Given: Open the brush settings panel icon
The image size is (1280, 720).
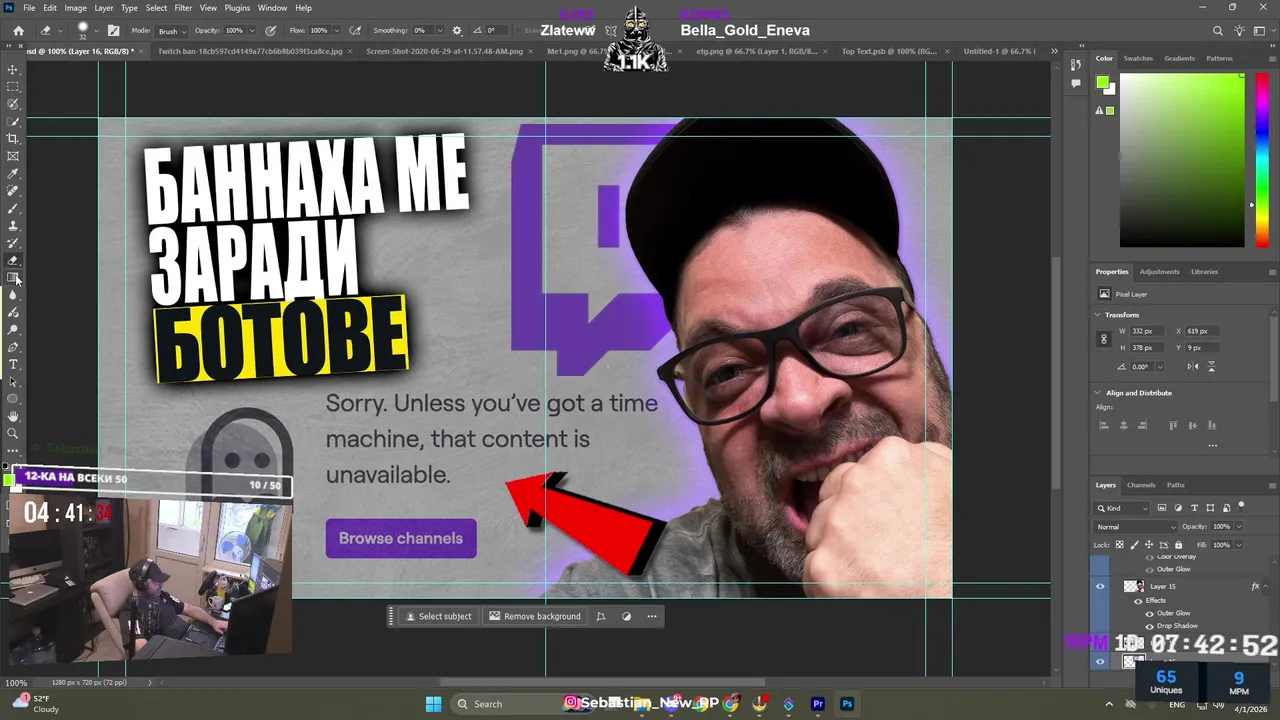Looking at the screenshot, I should (113, 31).
